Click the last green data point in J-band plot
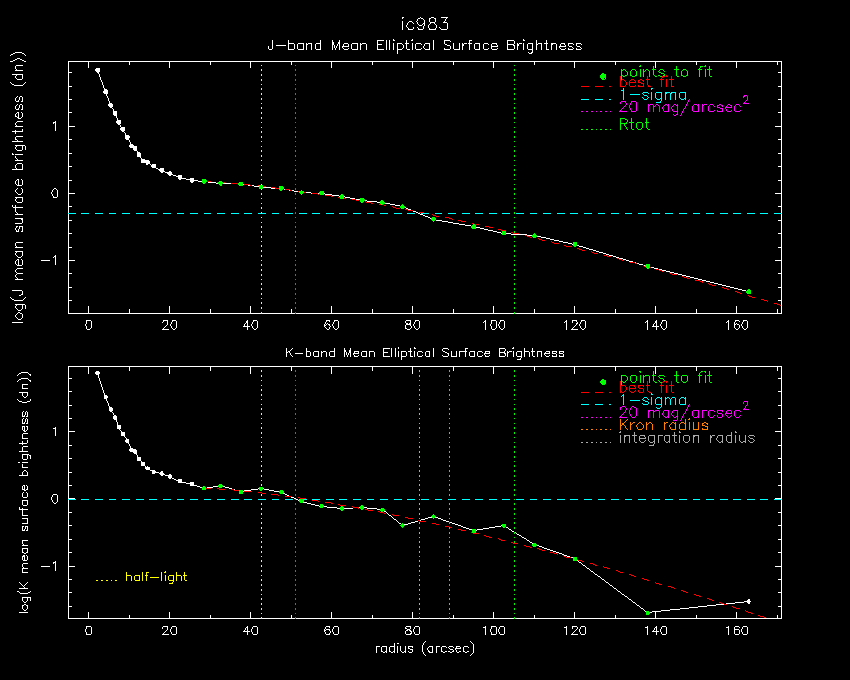The image size is (850, 680). click(x=748, y=291)
